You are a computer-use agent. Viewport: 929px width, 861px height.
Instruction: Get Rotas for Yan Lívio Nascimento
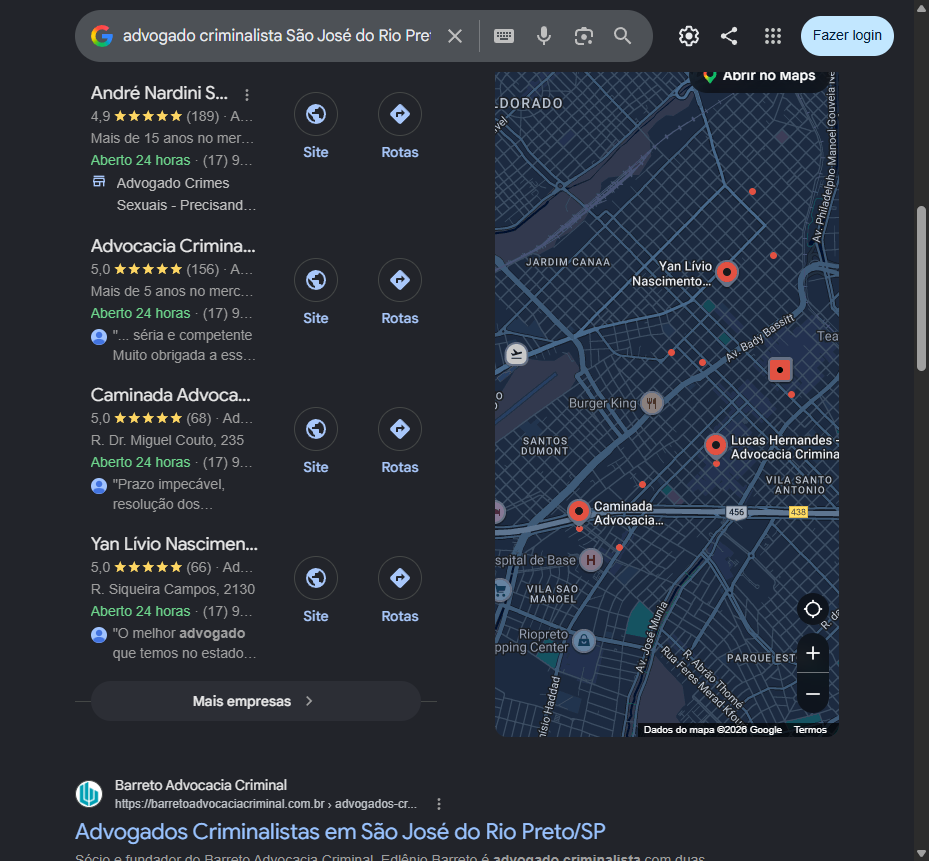(x=400, y=590)
